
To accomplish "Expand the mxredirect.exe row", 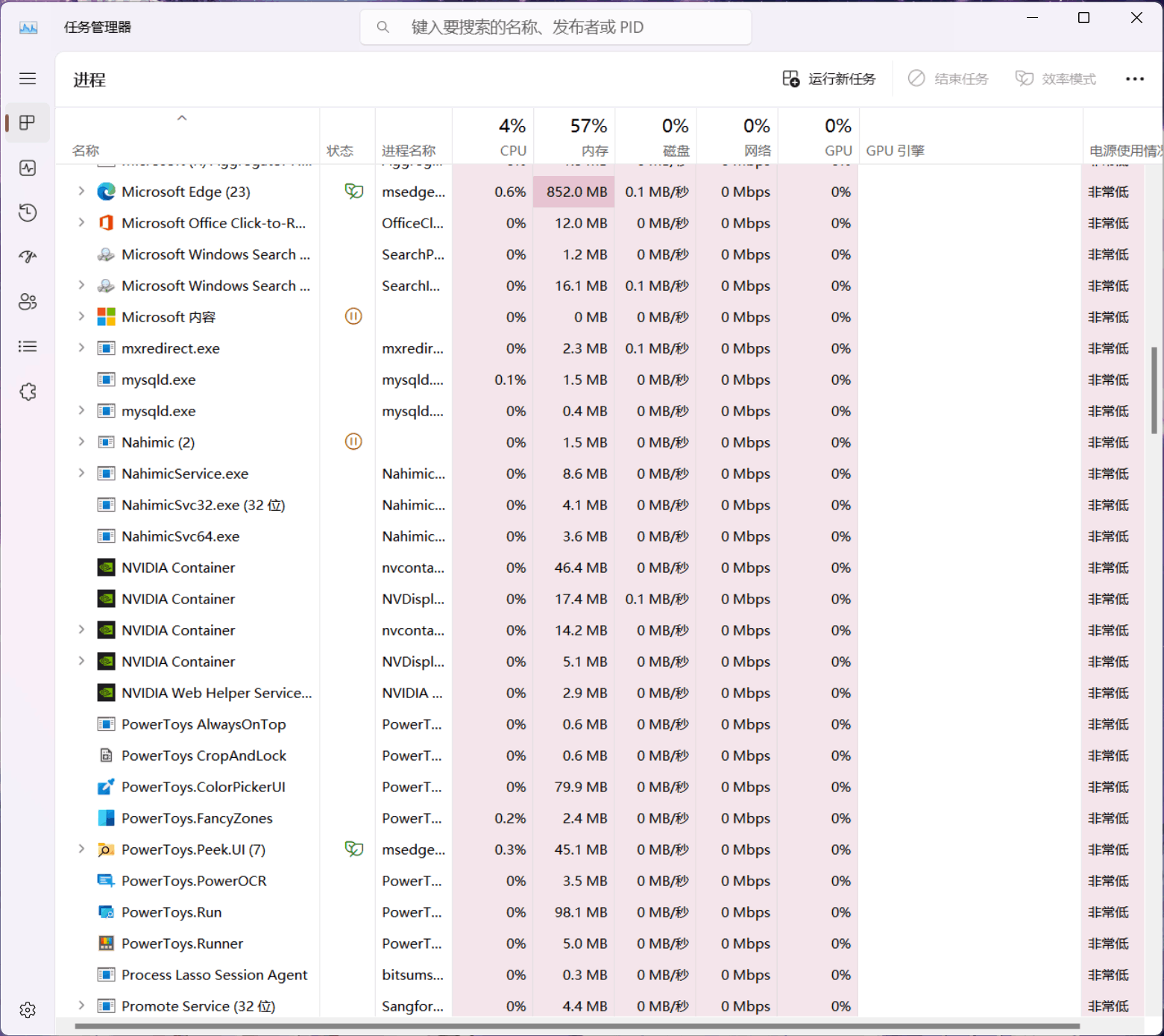I will point(81,348).
